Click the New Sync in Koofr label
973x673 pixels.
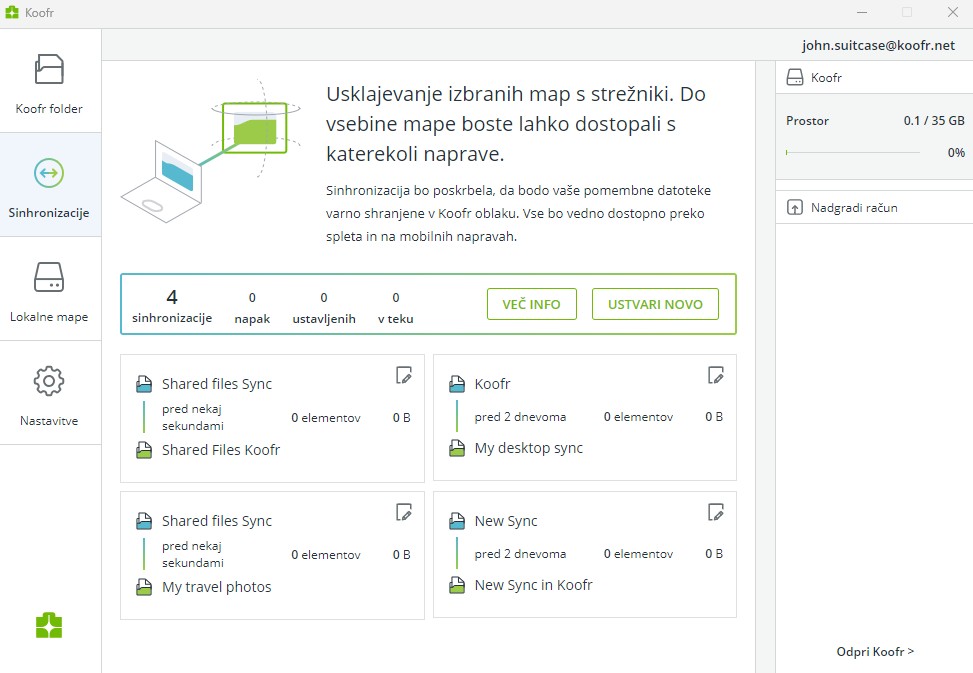tap(534, 585)
